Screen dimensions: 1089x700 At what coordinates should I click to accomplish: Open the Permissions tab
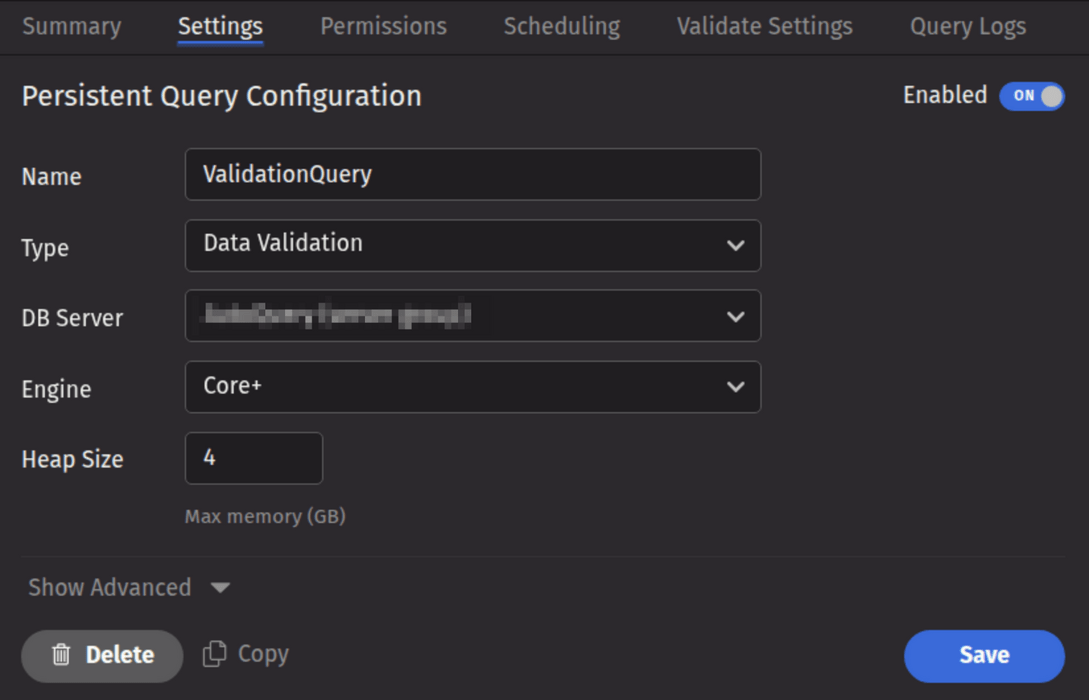tap(383, 27)
